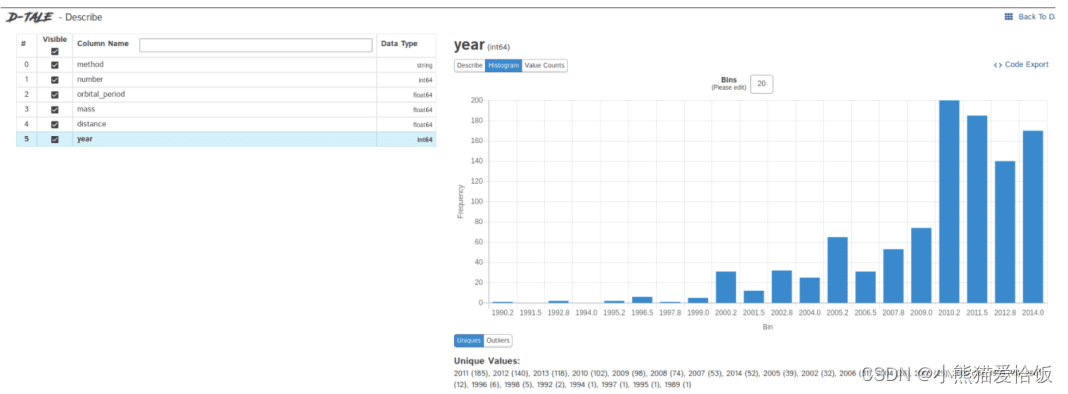1068x394 pixels.
Task: Select the method row in column list
Action: point(226,65)
